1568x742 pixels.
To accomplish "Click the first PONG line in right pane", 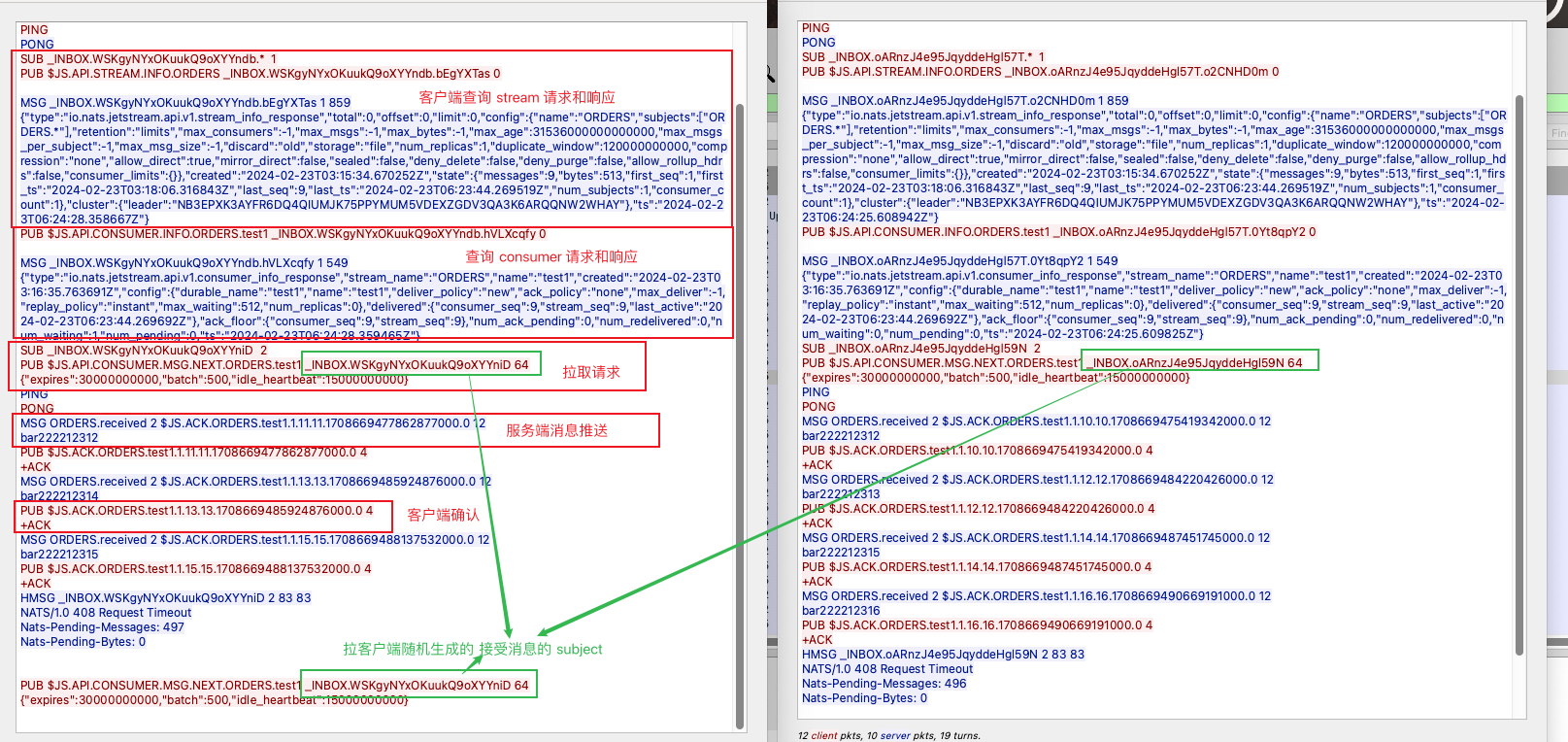I will [x=818, y=43].
